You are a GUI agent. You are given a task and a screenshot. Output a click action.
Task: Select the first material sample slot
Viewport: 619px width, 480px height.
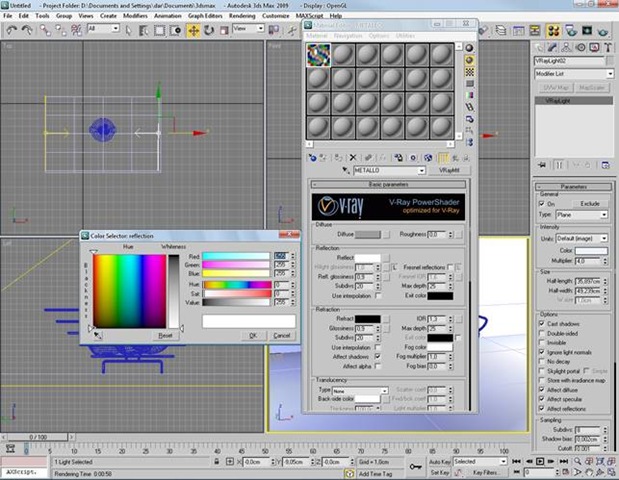point(318,53)
